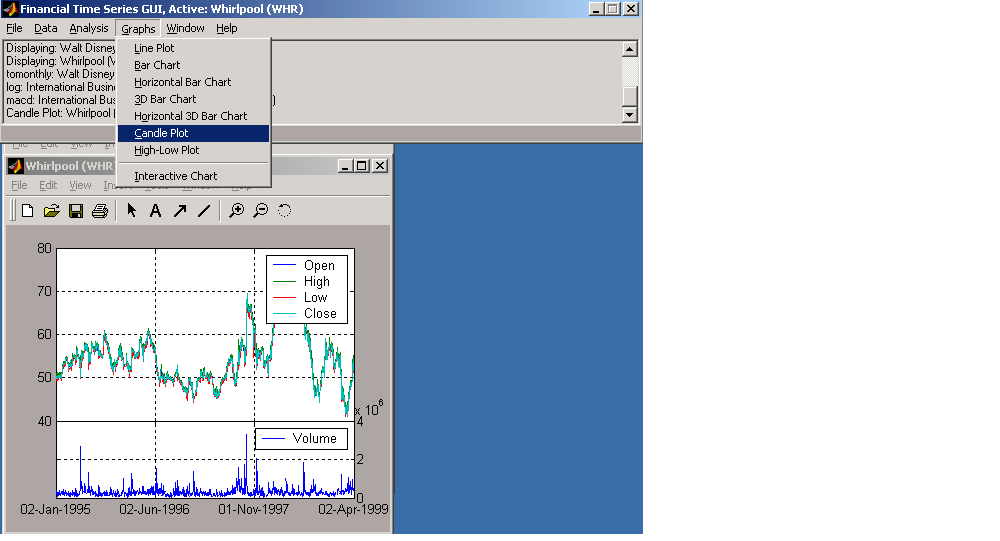Click 'Displaying: Walt Disney' log line
Screen dimensions: 1000x541
(61, 48)
